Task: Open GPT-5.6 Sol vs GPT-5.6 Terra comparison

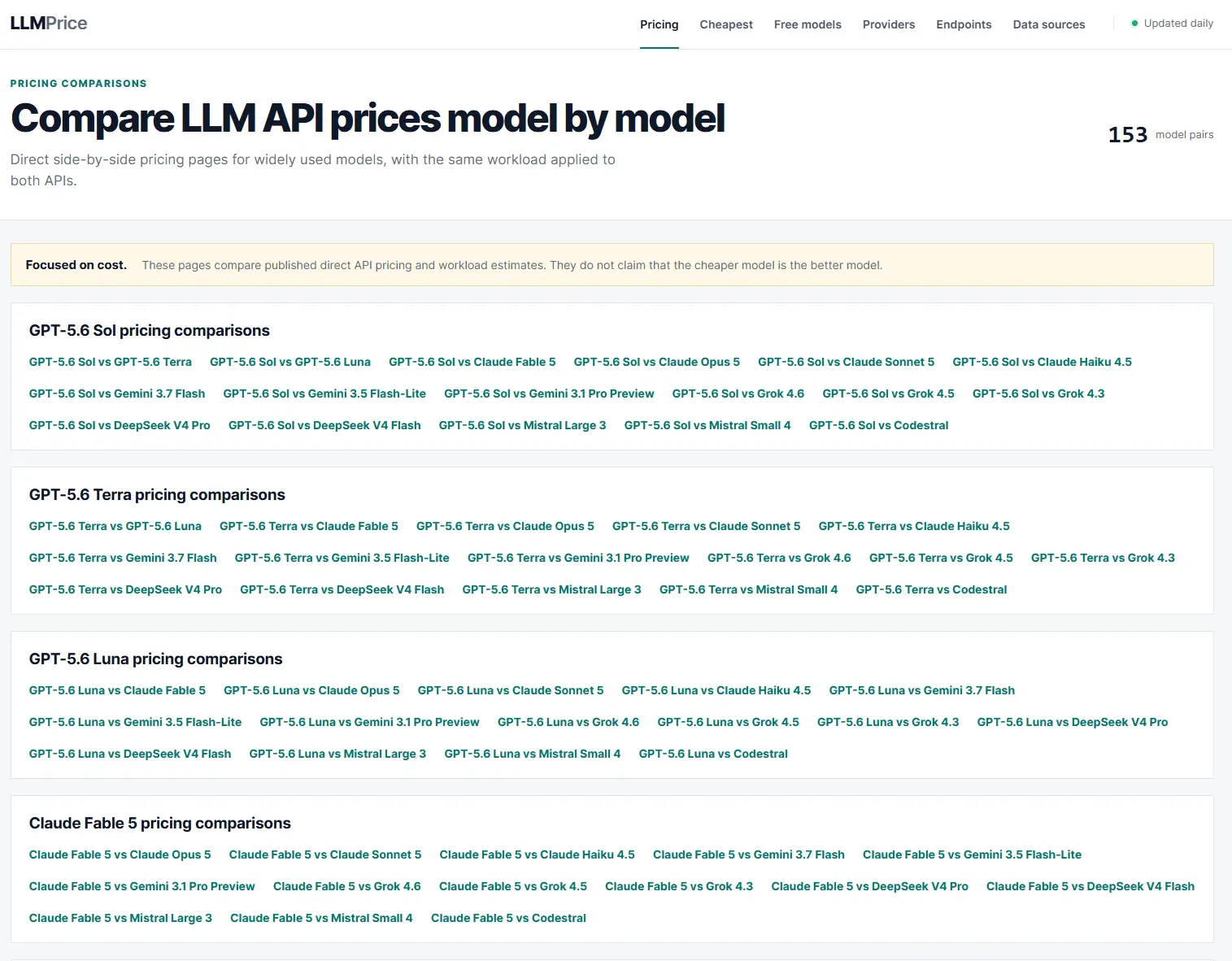Action: coord(111,362)
